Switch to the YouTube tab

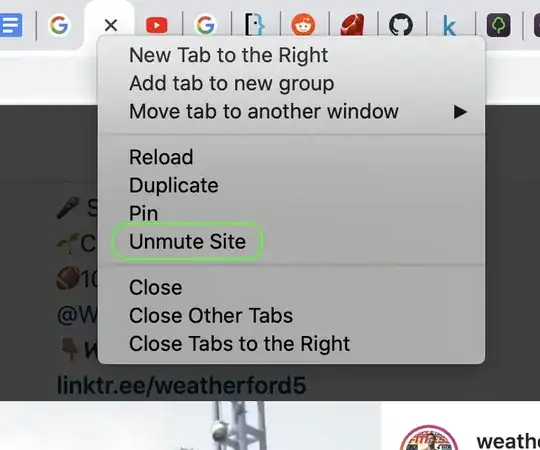coord(157,26)
